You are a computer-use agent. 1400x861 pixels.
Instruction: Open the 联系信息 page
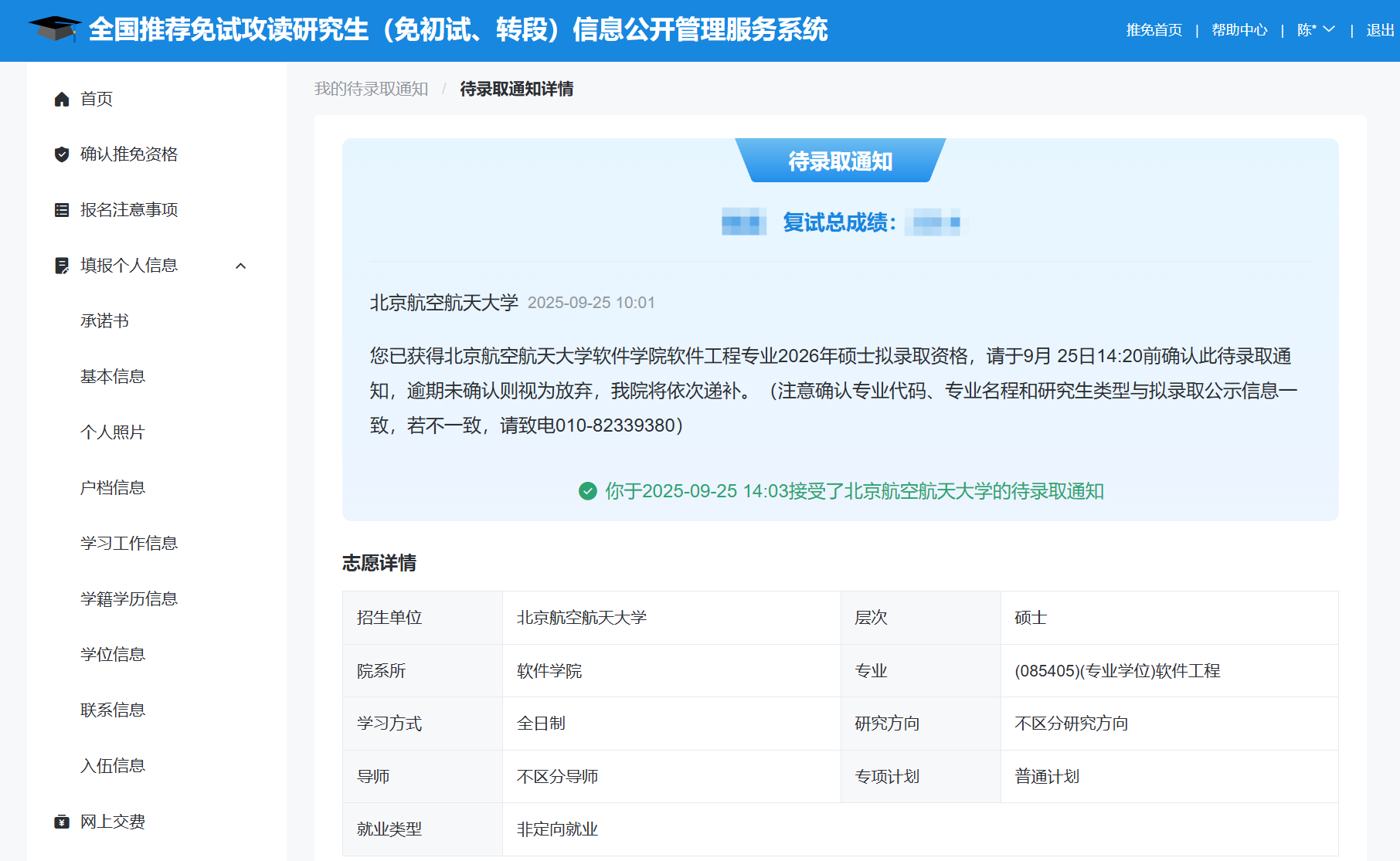[x=111, y=710]
